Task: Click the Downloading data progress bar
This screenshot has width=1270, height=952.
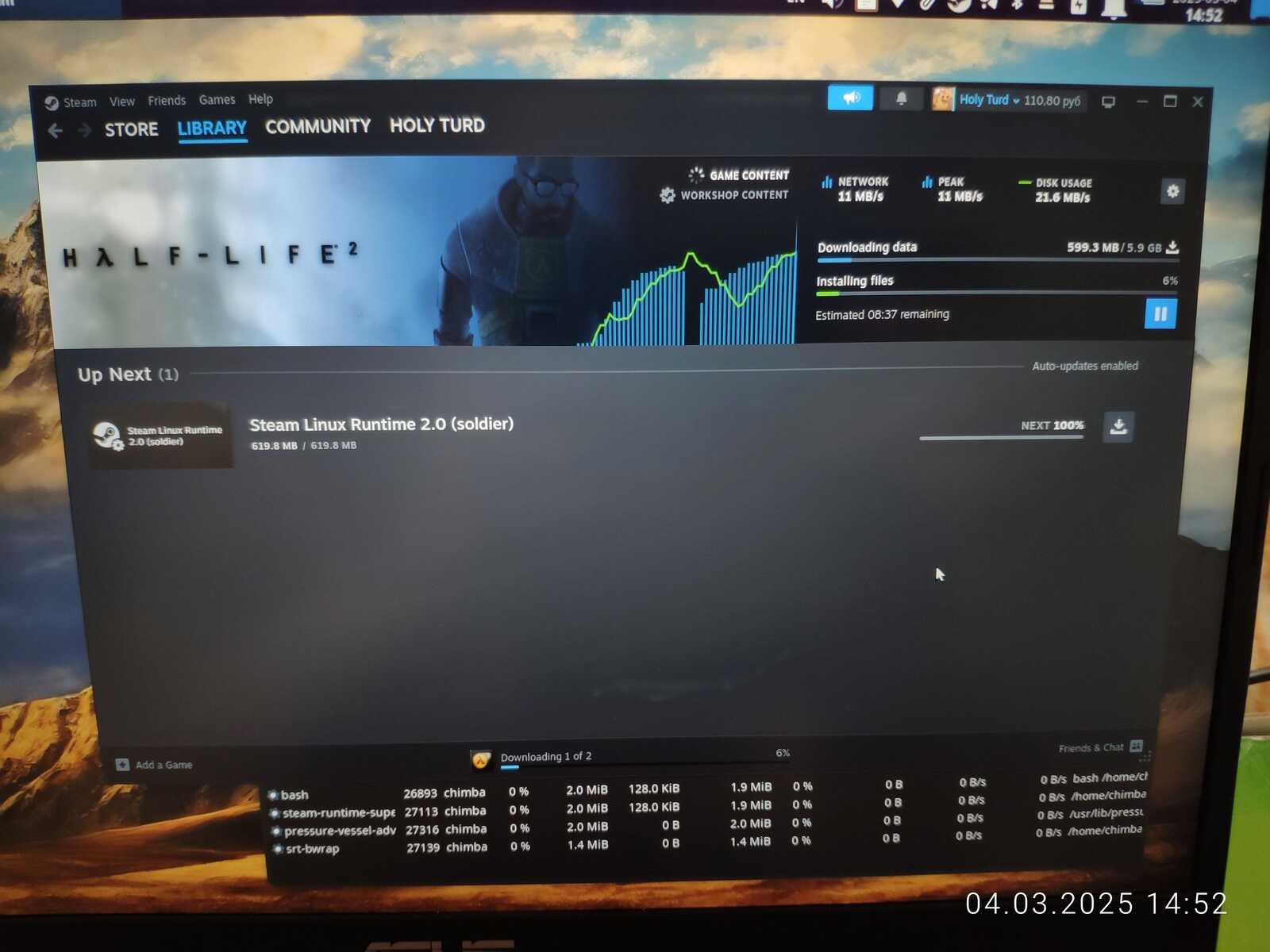Action: coord(998,259)
